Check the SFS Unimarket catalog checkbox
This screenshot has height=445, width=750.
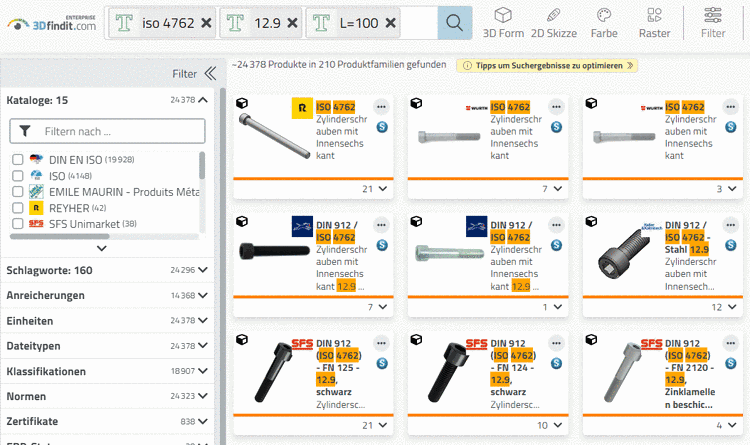[x=18, y=224]
